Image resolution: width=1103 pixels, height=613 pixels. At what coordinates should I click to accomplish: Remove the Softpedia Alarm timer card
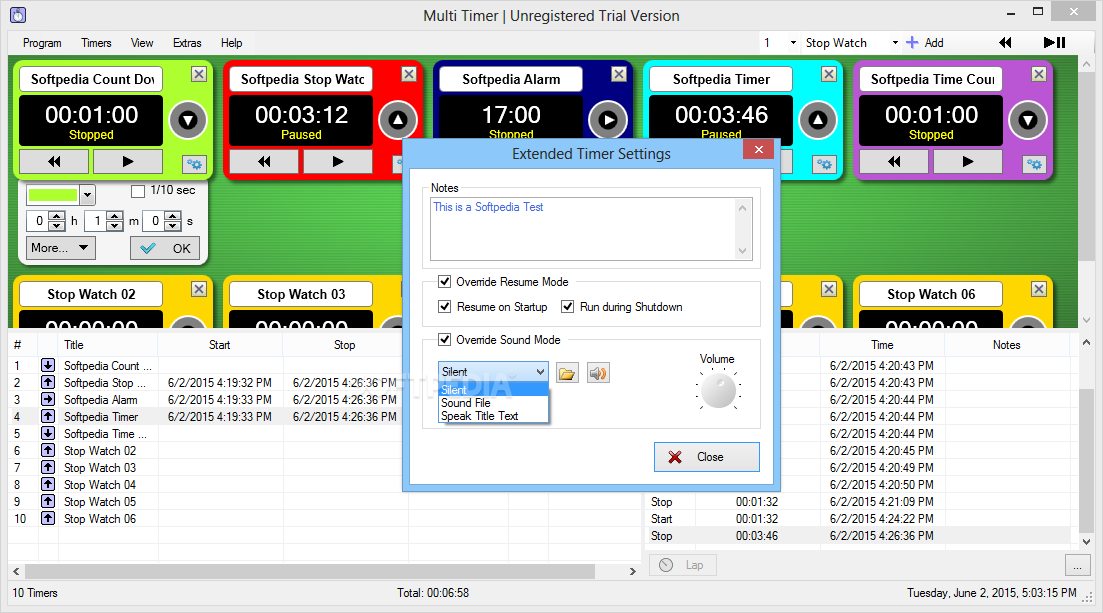click(618, 74)
